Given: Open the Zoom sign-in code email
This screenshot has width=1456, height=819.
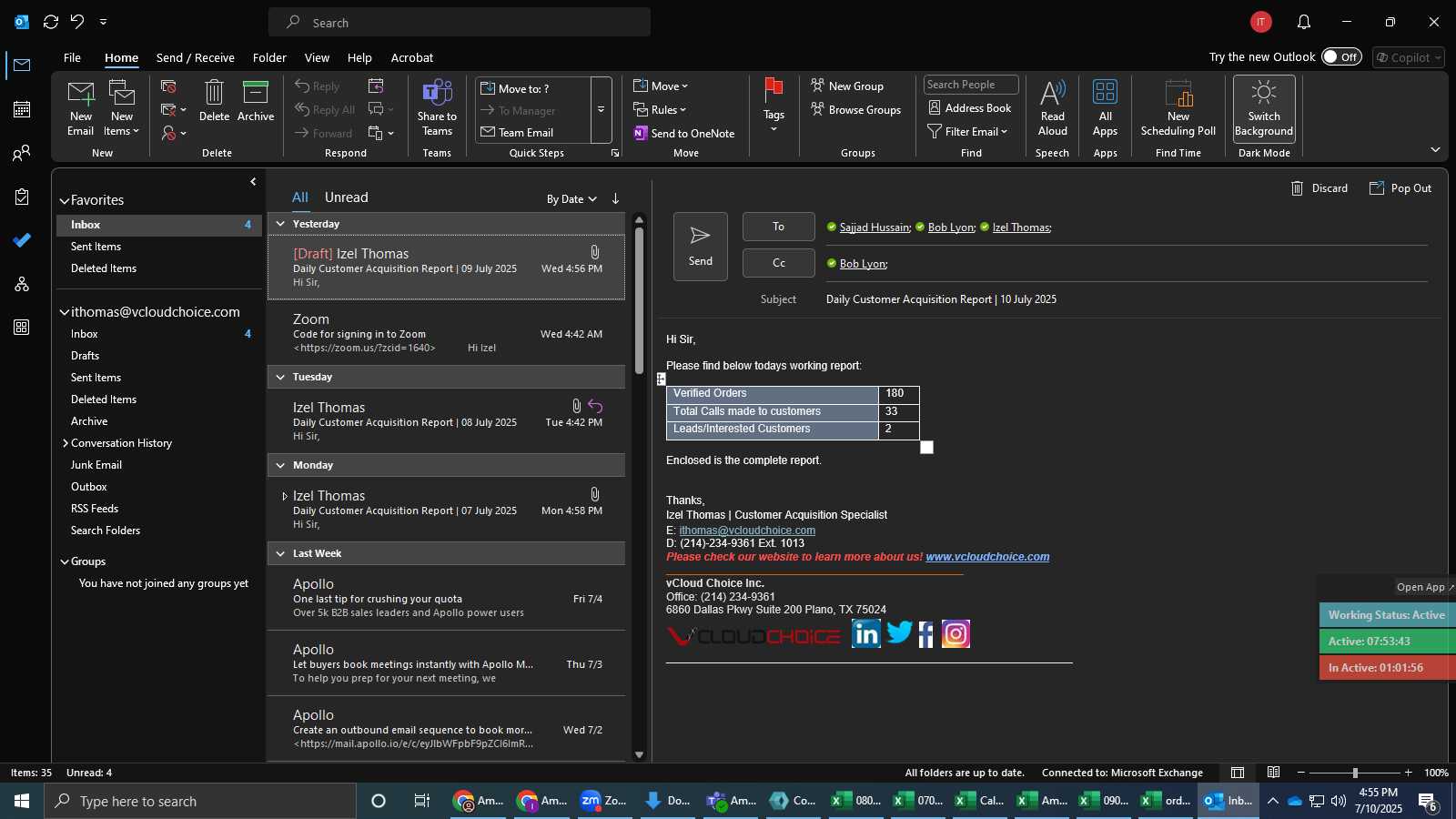Looking at the screenshot, I should (446, 333).
